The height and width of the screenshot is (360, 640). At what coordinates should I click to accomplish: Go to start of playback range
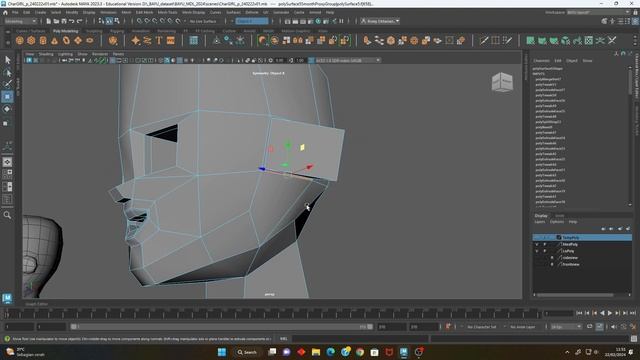point(579,313)
